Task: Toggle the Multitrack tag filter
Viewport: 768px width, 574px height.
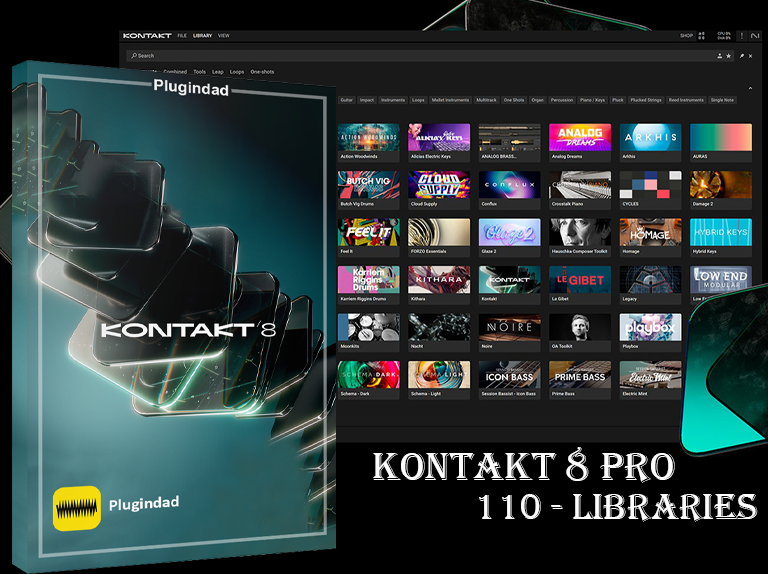Action: pos(486,100)
